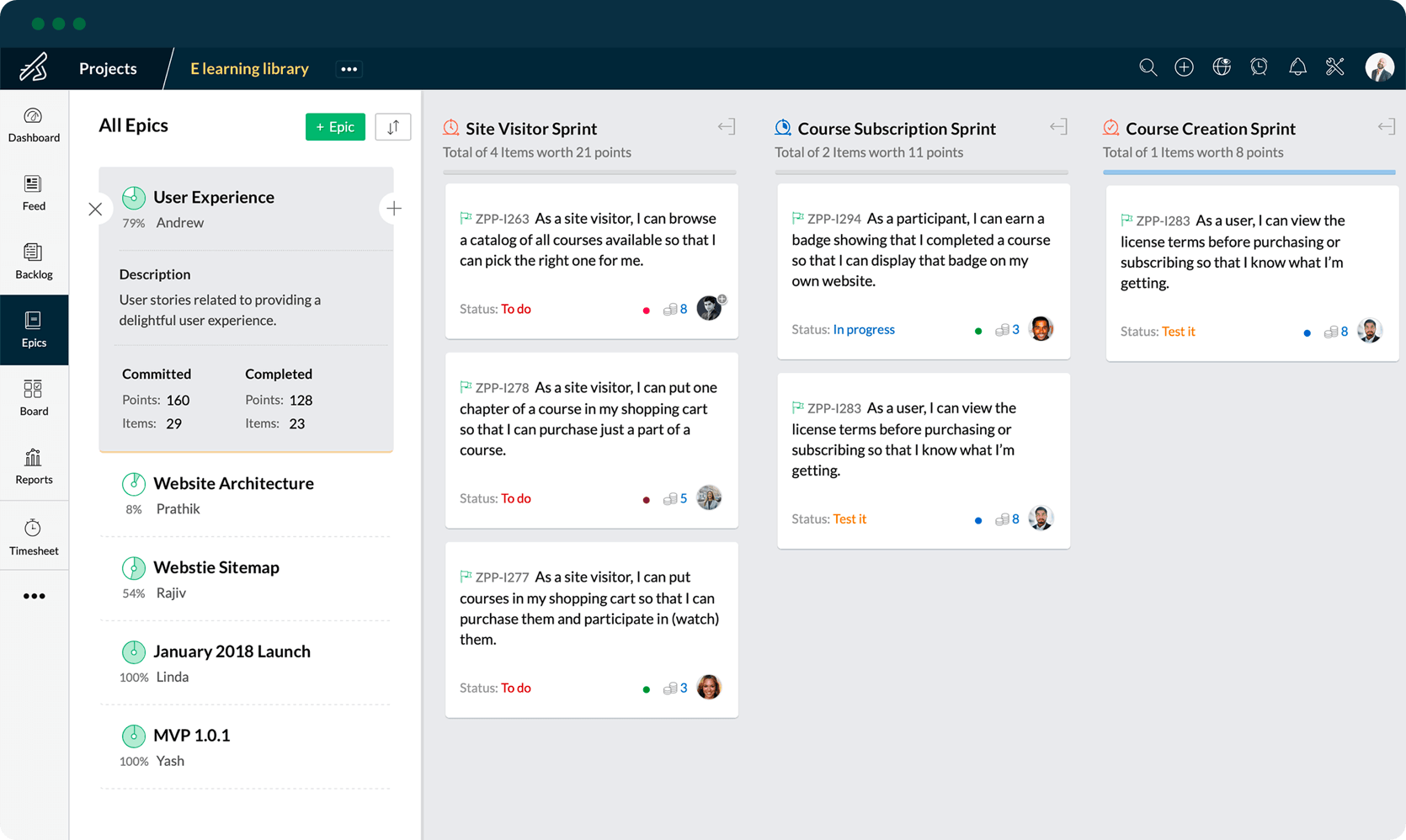Image resolution: width=1406 pixels, height=840 pixels.
Task: Click the Course Creation Sprint progress bar
Action: click(1249, 172)
